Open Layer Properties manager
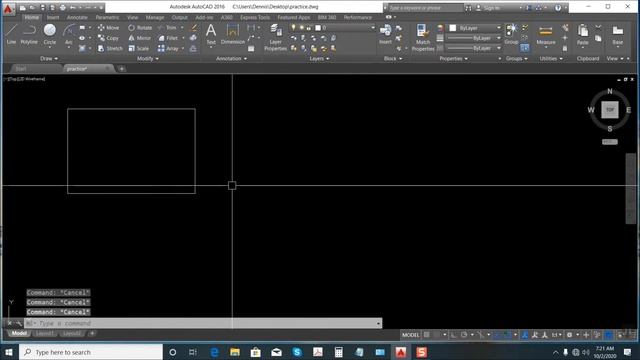640x360 pixels. pos(276,38)
